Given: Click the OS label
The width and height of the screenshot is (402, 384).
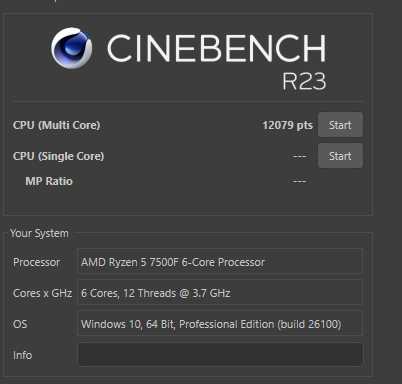Looking at the screenshot, I should point(20,324).
